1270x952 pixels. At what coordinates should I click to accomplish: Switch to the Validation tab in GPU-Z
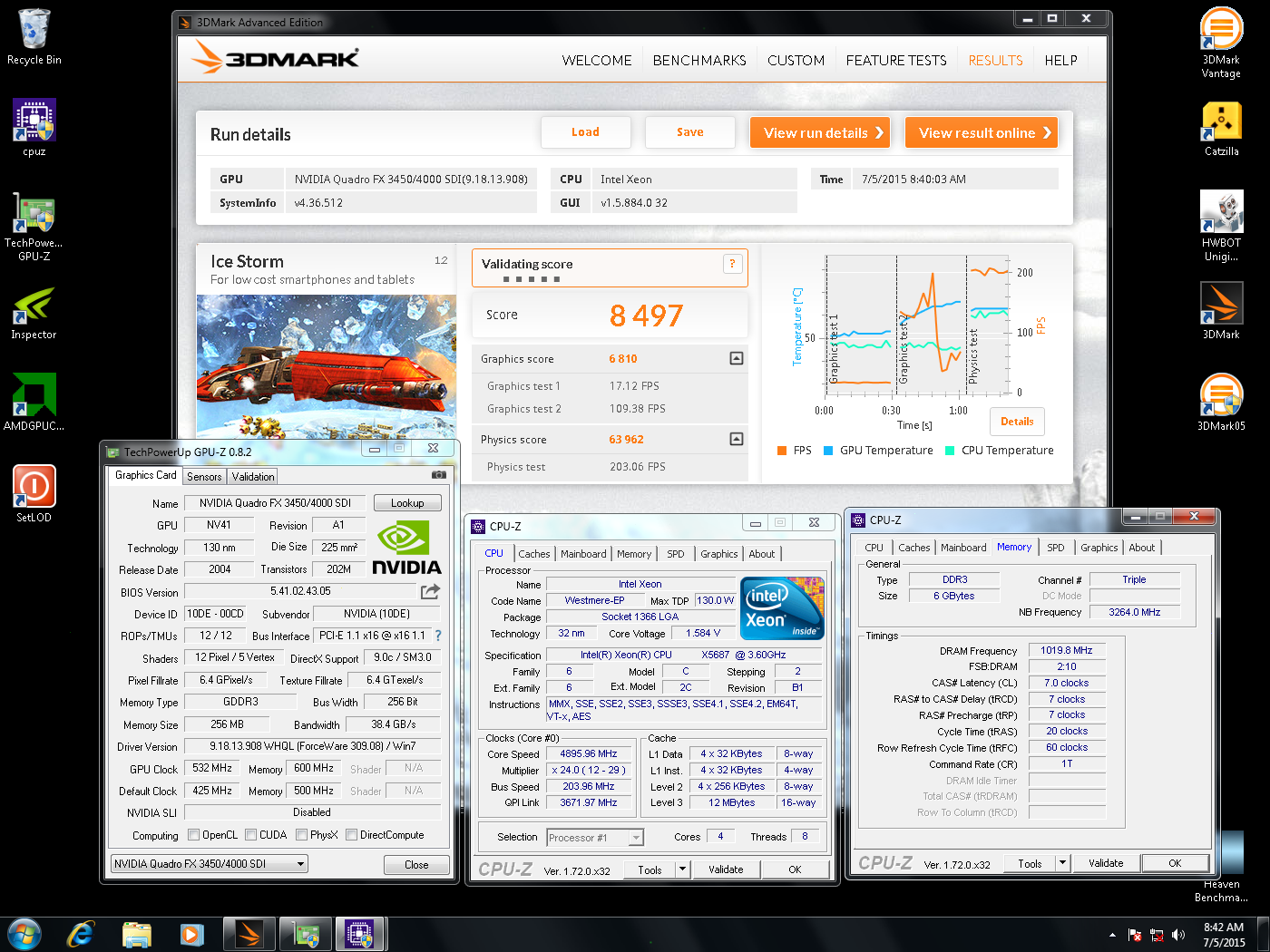[x=253, y=477]
